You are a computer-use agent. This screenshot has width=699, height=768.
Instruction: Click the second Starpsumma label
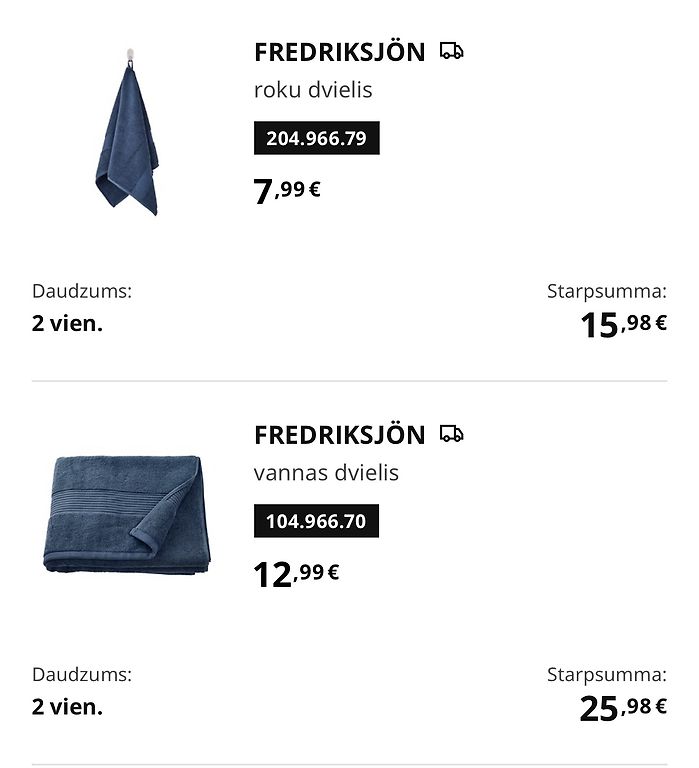click(607, 675)
